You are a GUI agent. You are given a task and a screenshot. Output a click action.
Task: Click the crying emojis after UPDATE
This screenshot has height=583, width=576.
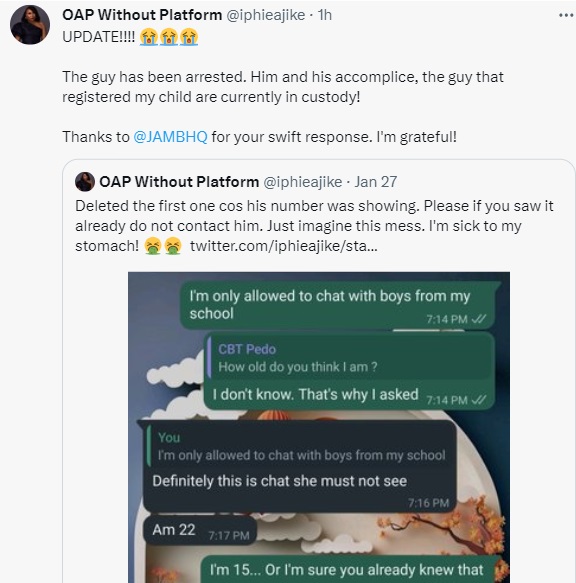(x=169, y=37)
